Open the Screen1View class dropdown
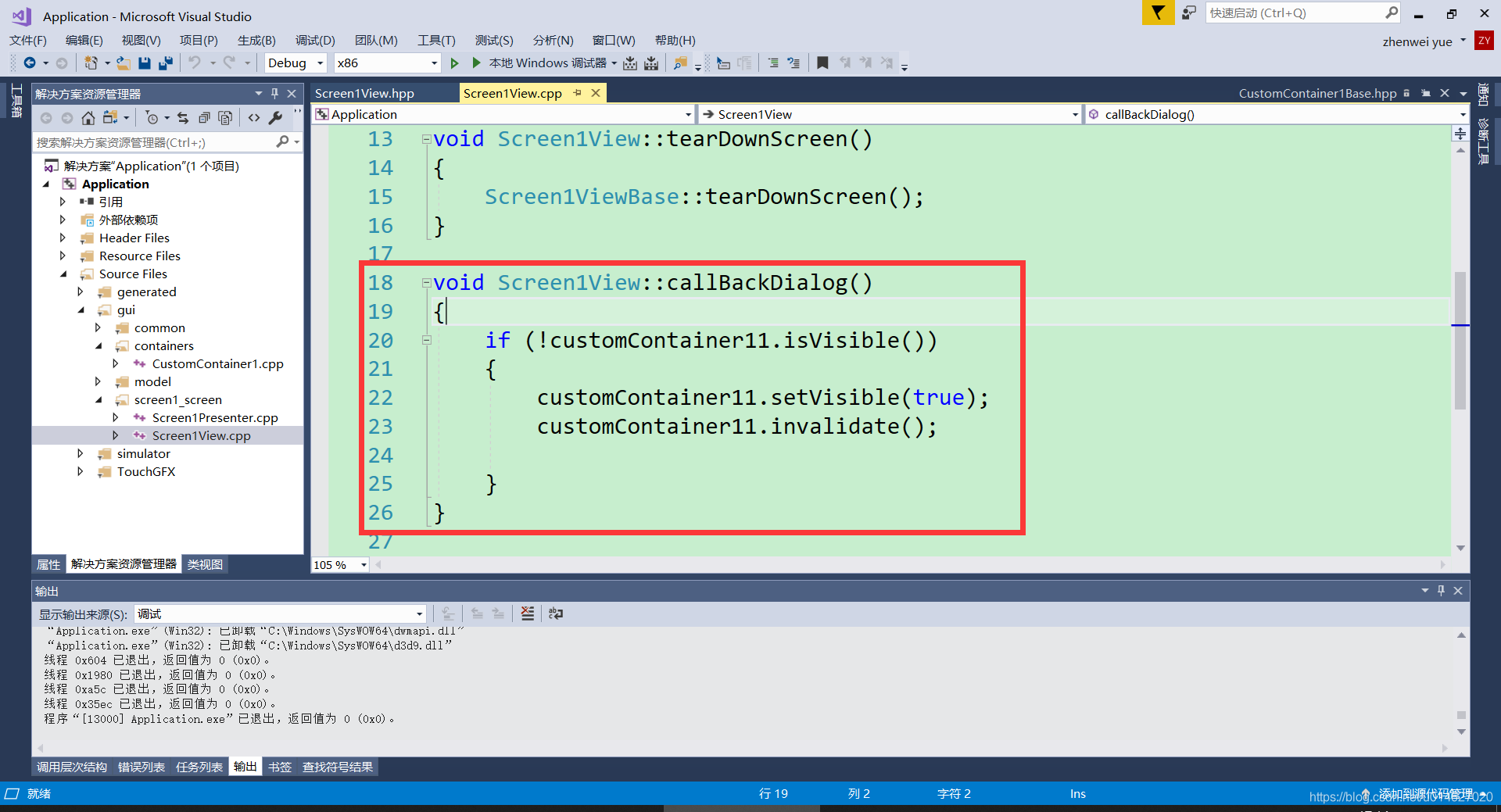Image resolution: width=1501 pixels, height=812 pixels. coord(1075,114)
